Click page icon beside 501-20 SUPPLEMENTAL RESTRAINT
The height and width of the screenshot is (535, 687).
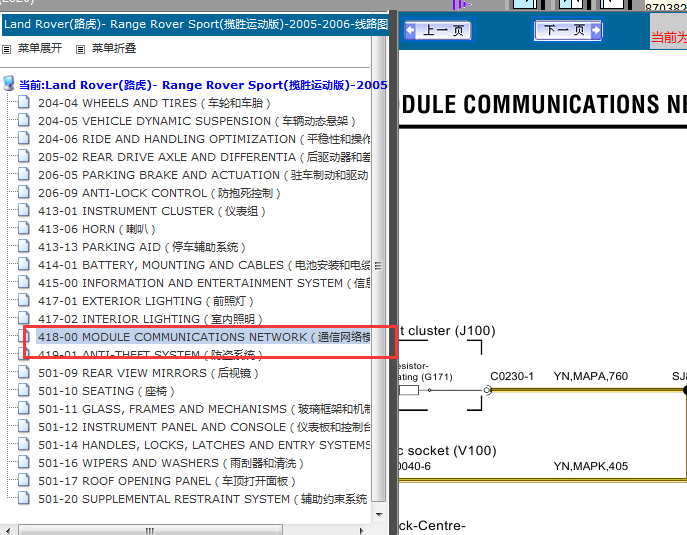[24, 498]
